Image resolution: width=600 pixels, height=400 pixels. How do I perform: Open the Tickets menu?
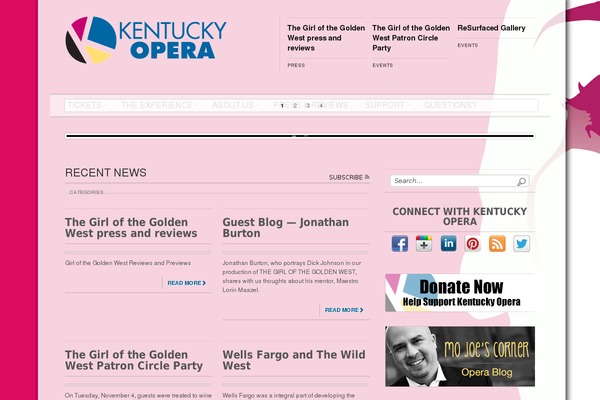pos(85,105)
